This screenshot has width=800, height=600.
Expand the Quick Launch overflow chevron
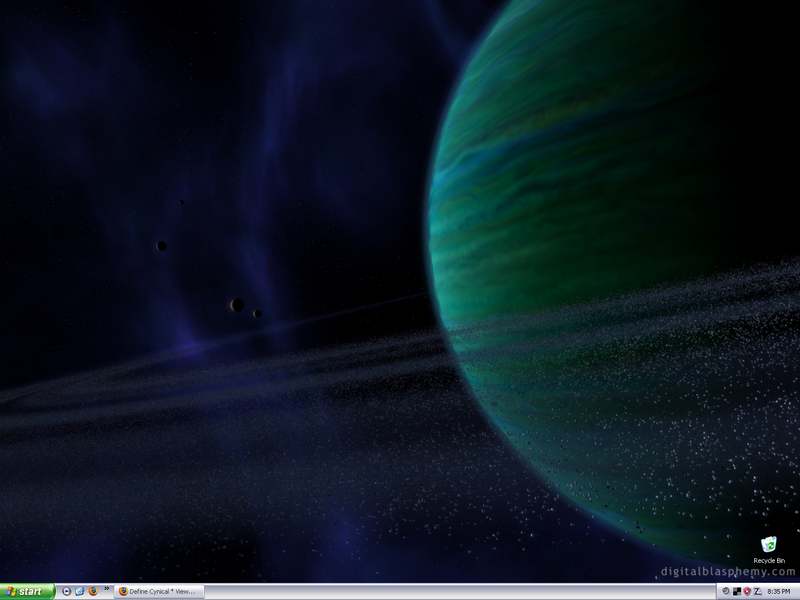107,589
